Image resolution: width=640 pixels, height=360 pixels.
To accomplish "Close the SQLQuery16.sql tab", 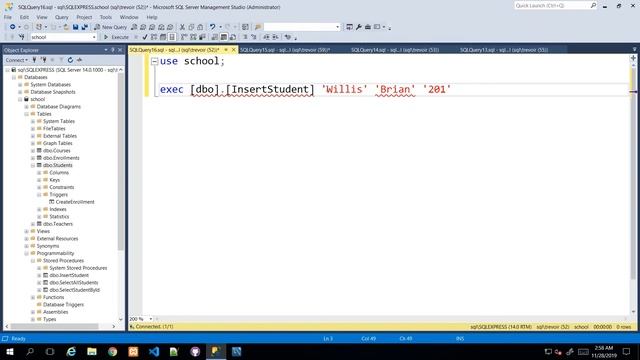I will 233,50.
